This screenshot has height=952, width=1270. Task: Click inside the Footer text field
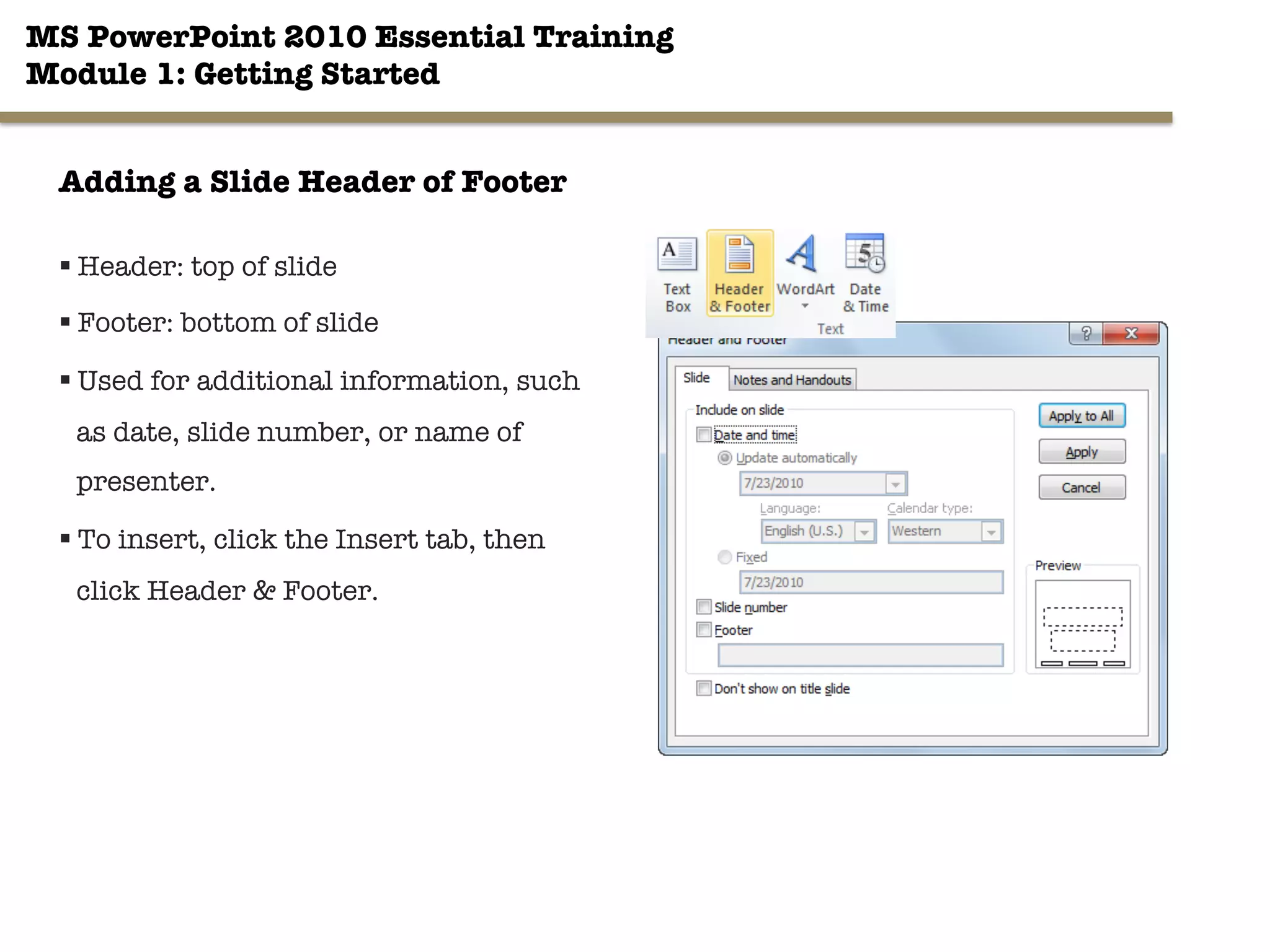(x=860, y=655)
